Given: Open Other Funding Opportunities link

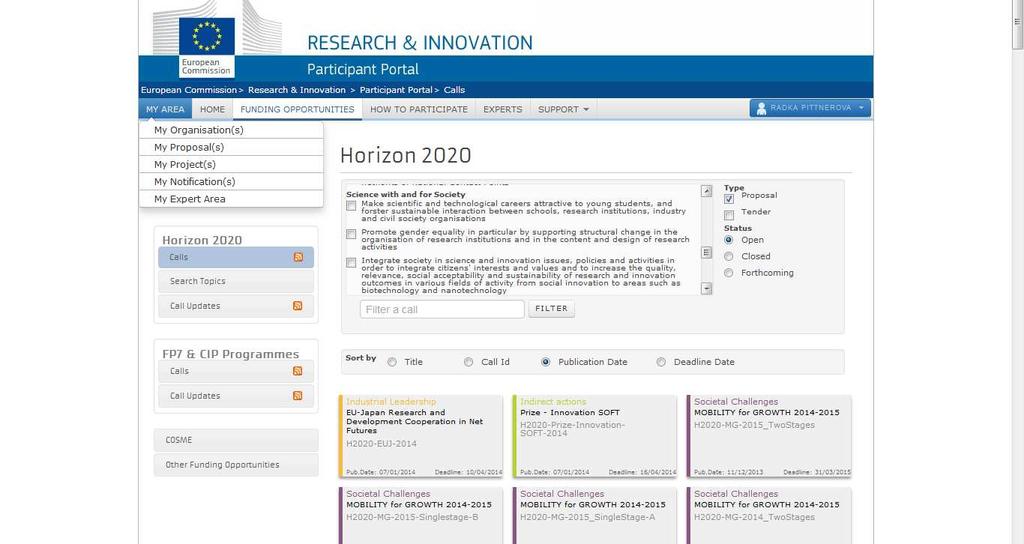Looking at the screenshot, I should [236, 465].
